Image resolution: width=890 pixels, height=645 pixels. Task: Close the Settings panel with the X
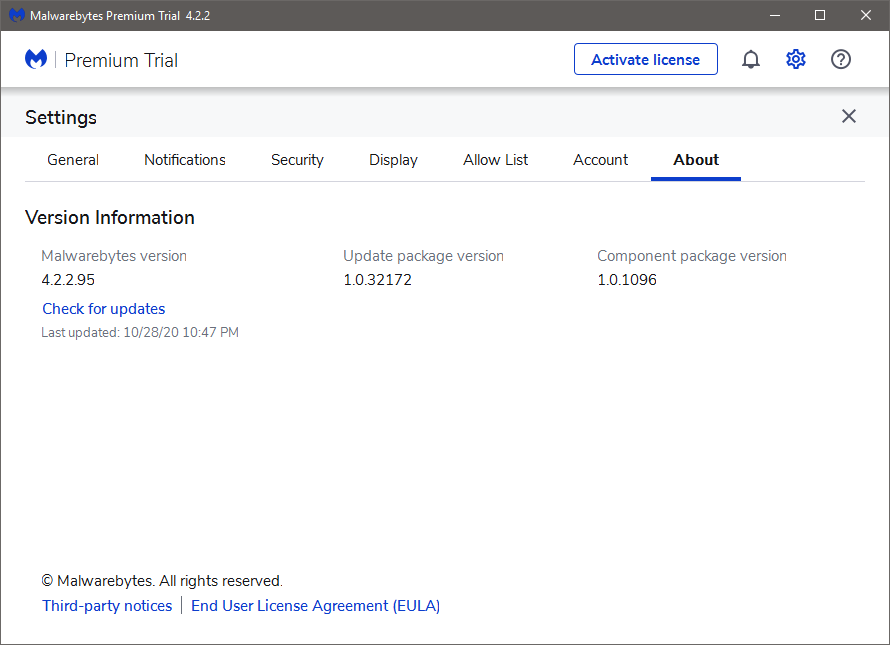tap(849, 116)
